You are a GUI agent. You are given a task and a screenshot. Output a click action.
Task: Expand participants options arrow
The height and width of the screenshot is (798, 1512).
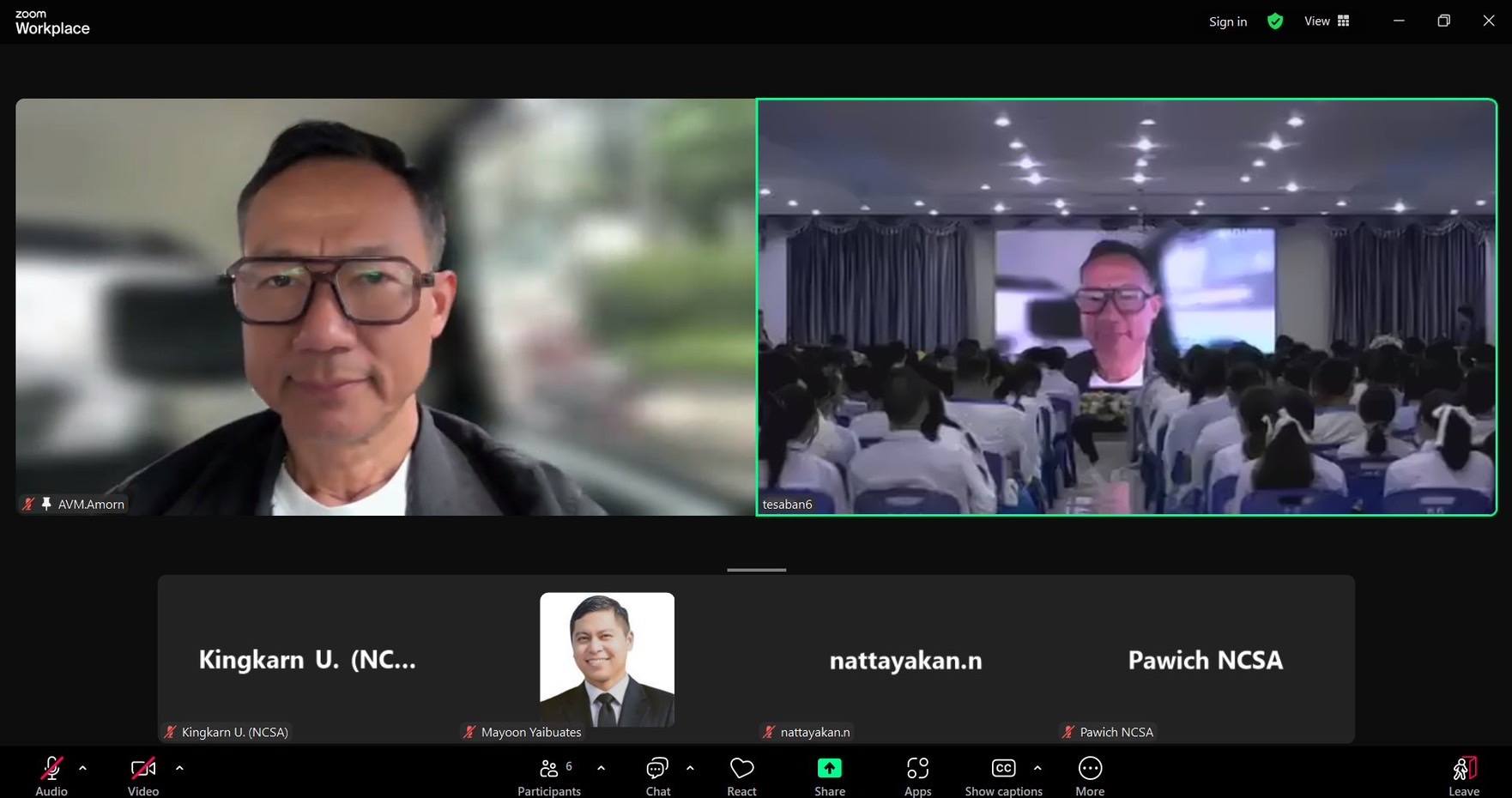point(601,768)
